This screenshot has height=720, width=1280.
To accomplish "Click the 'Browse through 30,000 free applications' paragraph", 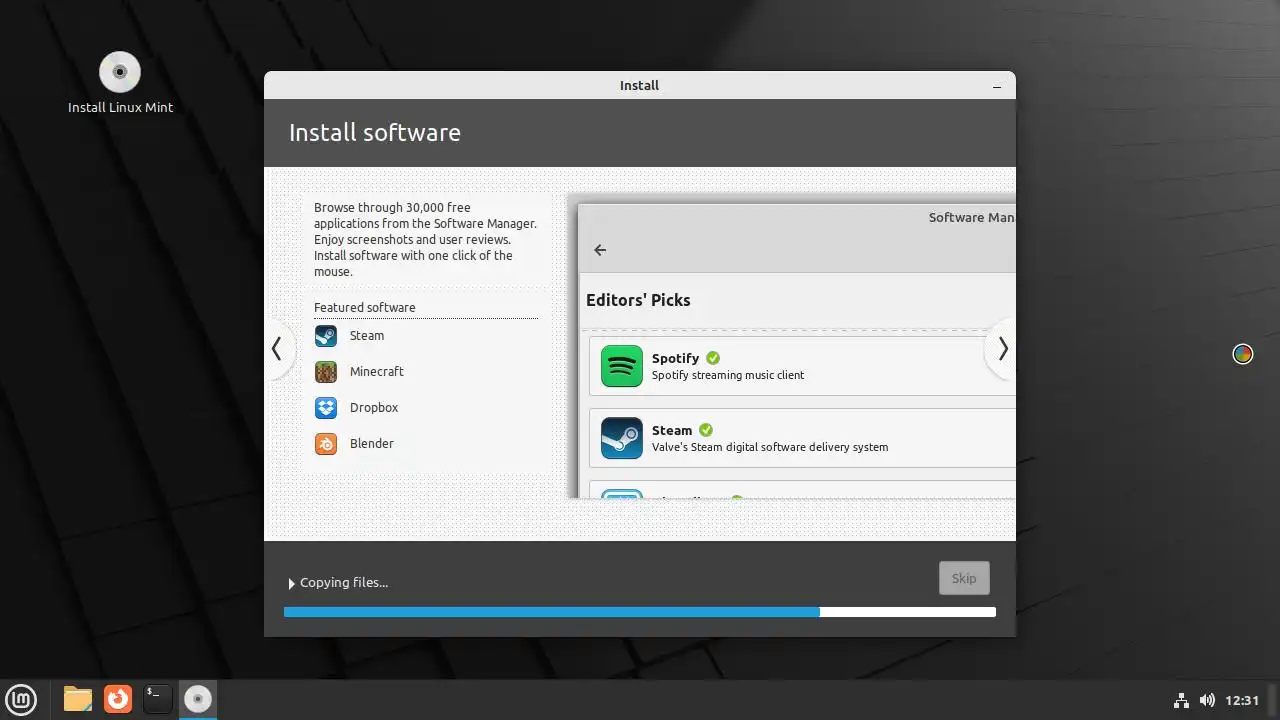I will tap(425, 240).
